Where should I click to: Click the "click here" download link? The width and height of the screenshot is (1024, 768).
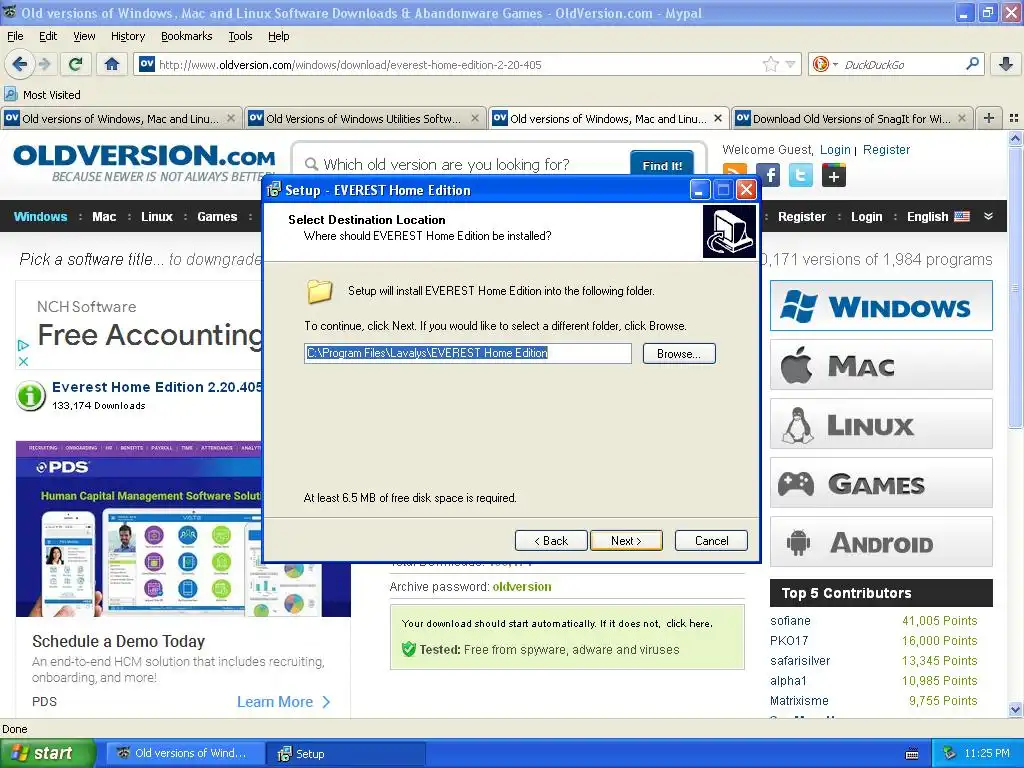point(688,624)
